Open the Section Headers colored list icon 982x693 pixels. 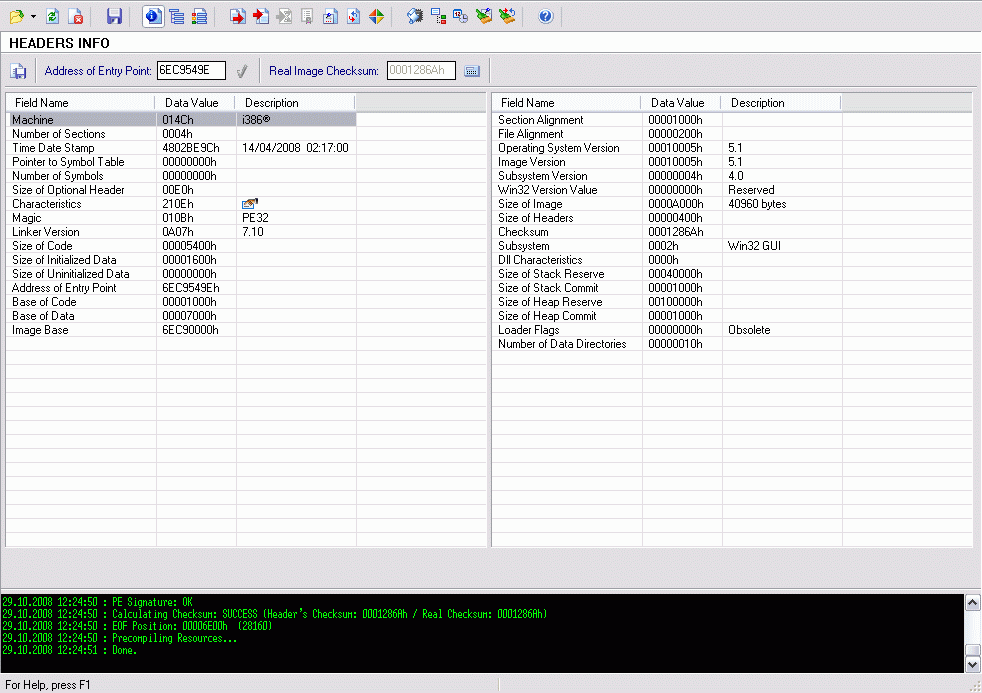point(200,17)
